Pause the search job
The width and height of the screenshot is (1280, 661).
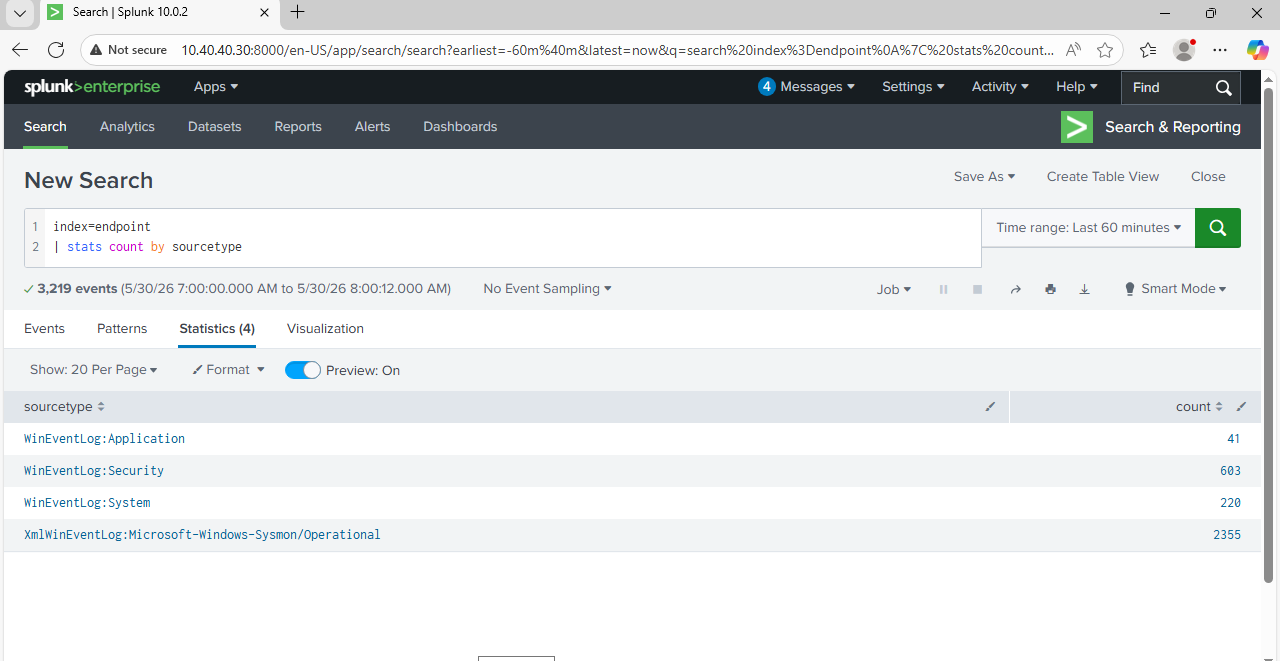coord(943,289)
